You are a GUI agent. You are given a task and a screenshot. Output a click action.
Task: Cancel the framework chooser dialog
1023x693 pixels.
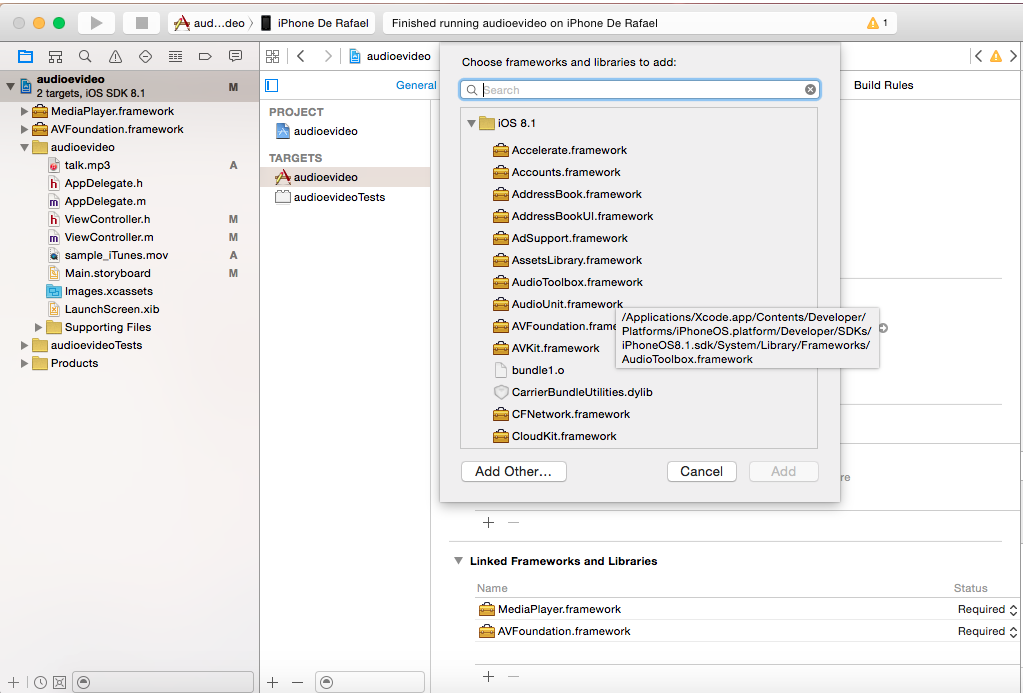click(701, 472)
